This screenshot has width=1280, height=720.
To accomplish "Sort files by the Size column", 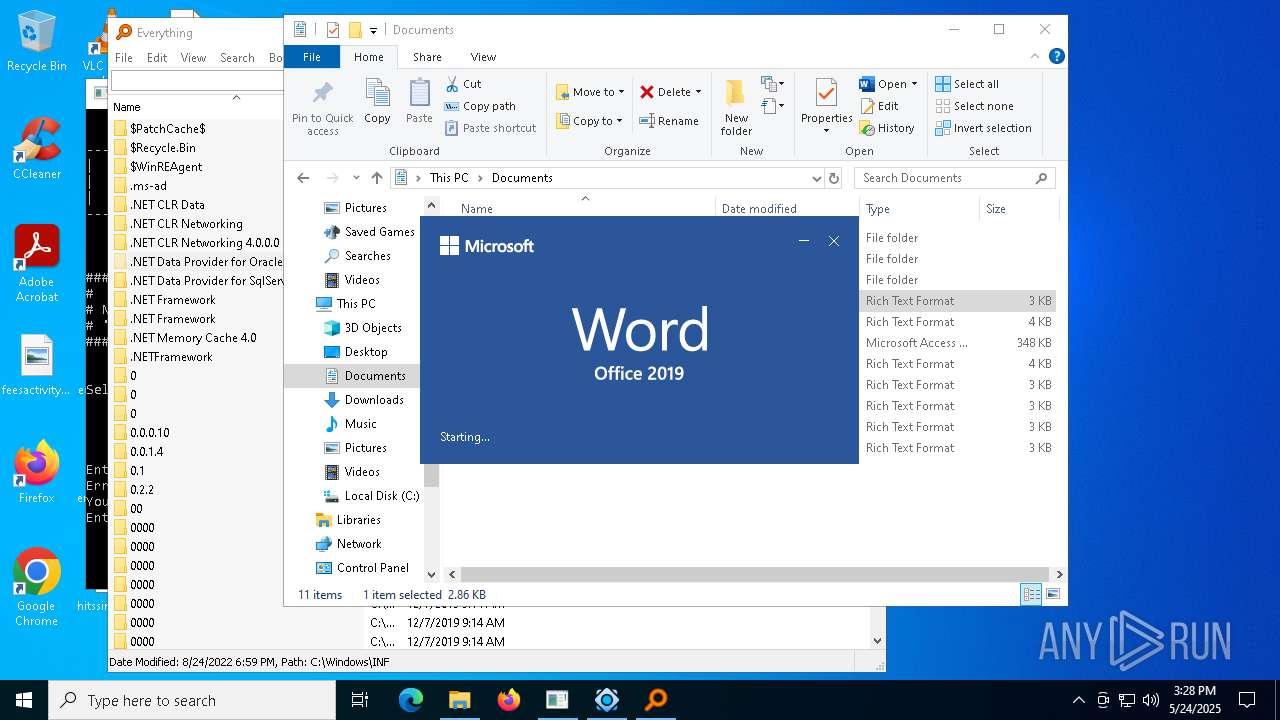I will click(1018, 209).
